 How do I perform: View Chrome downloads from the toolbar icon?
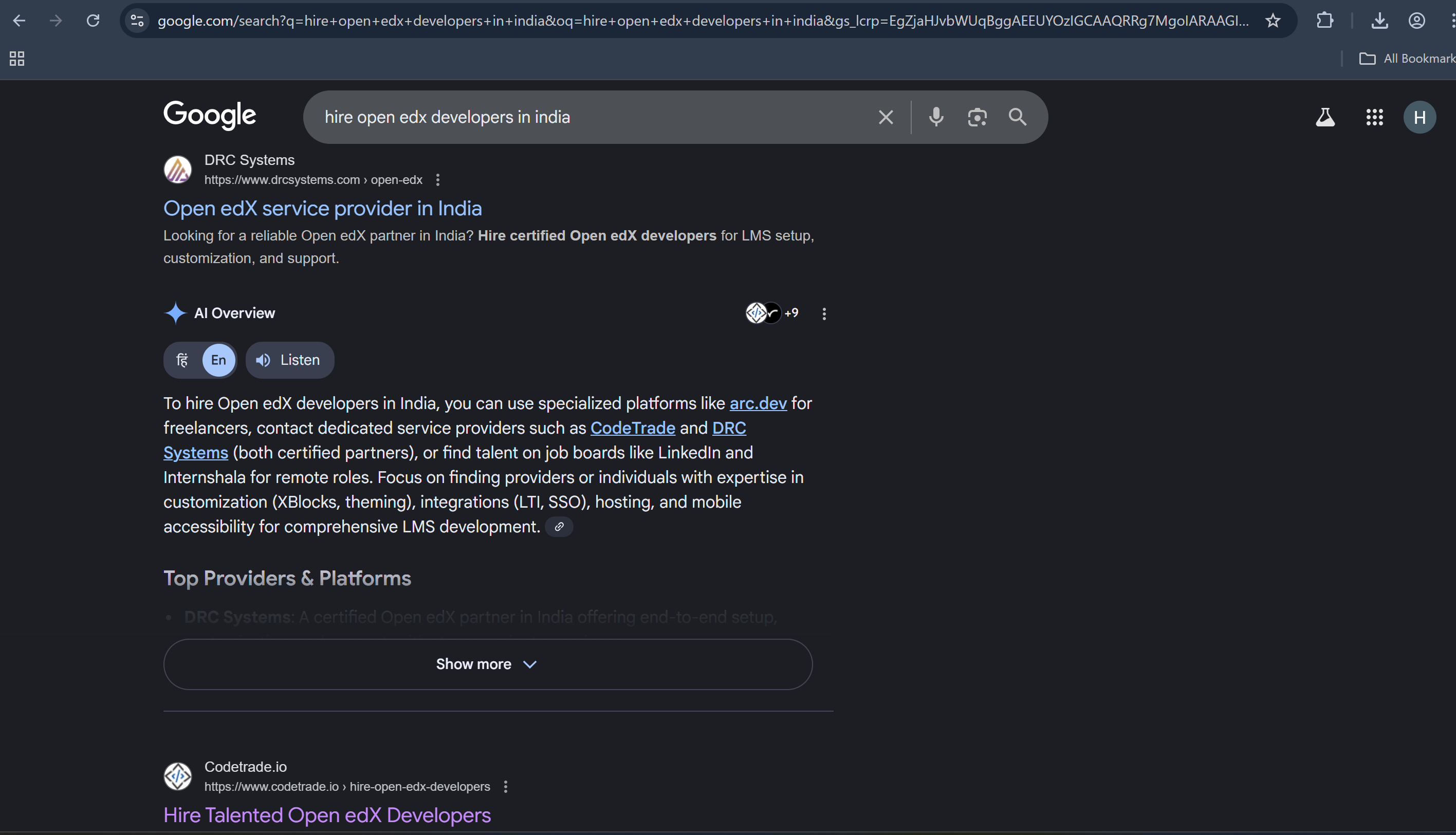[1380, 21]
